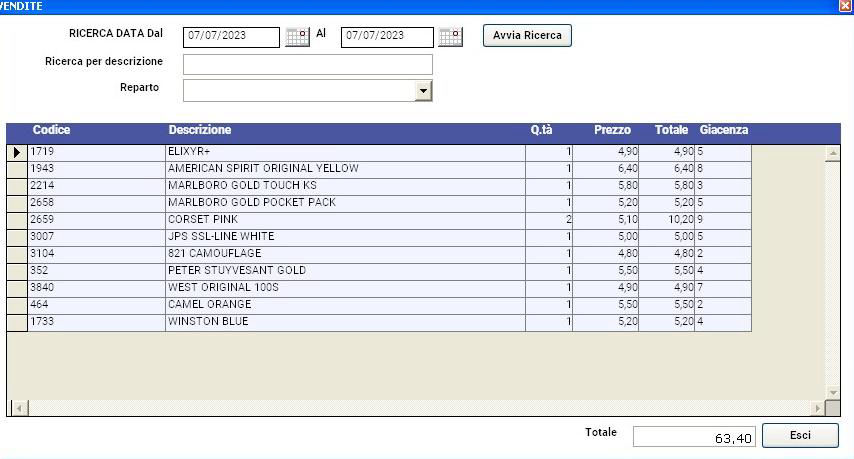The height and width of the screenshot is (459, 854).
Task: Click the current row indicator arrow
Action: (17, 152)
